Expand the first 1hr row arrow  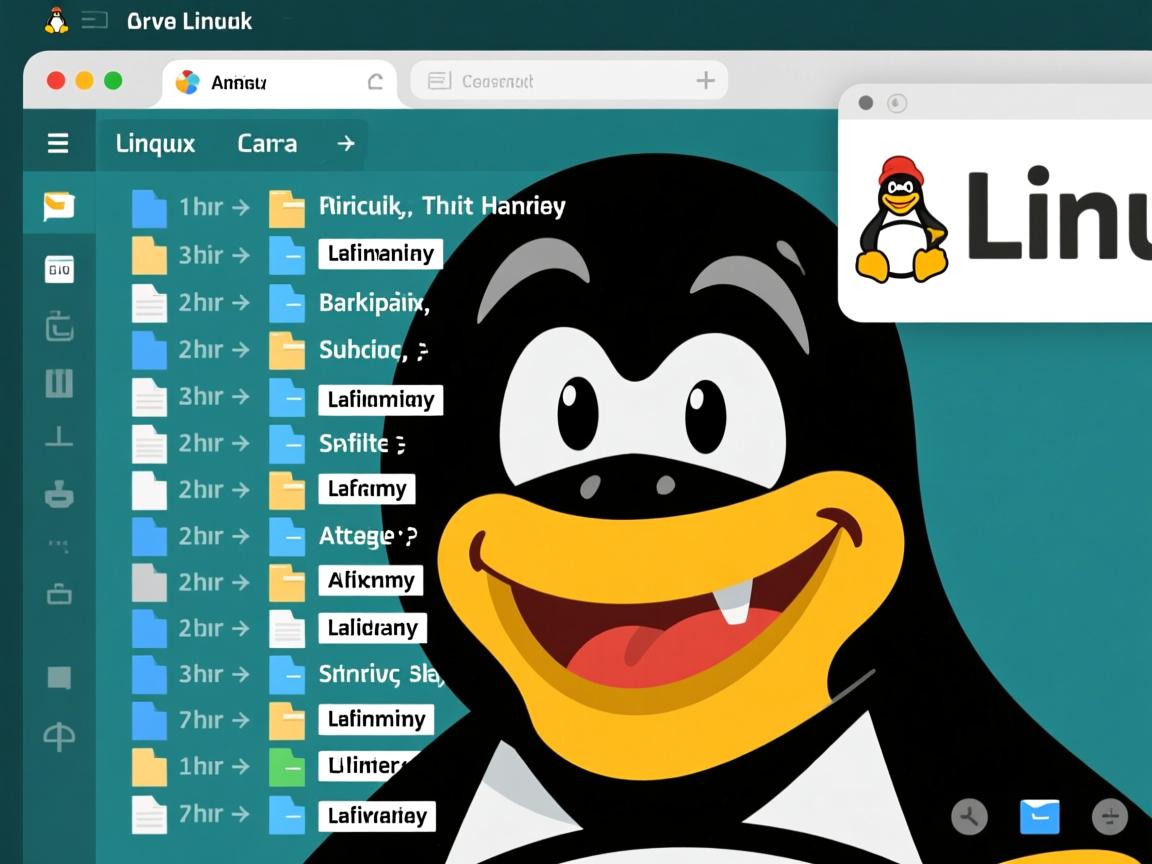click(x=241, y=207)
